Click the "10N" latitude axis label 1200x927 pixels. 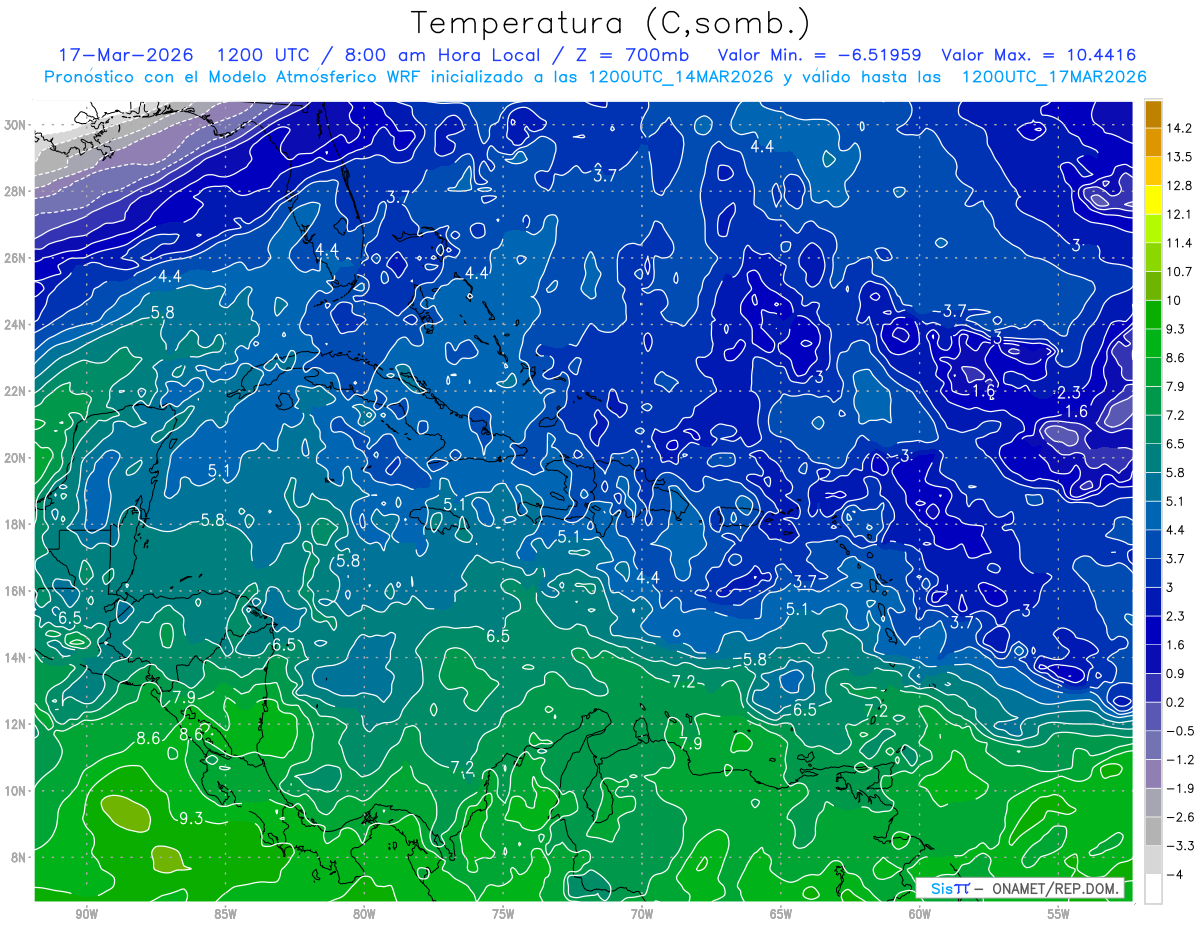17,791
